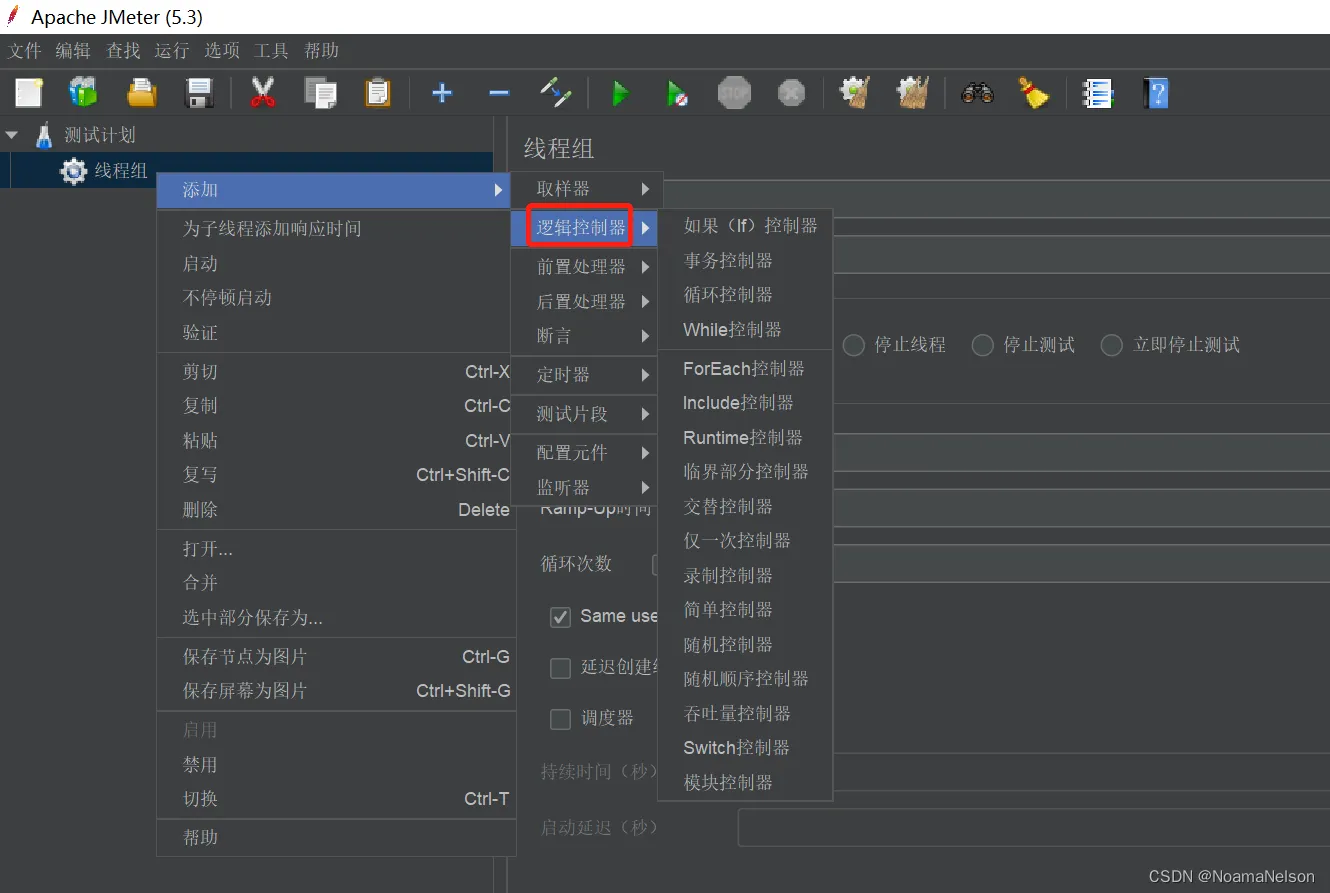Click the Open file folder icon

tap(142, 93)
